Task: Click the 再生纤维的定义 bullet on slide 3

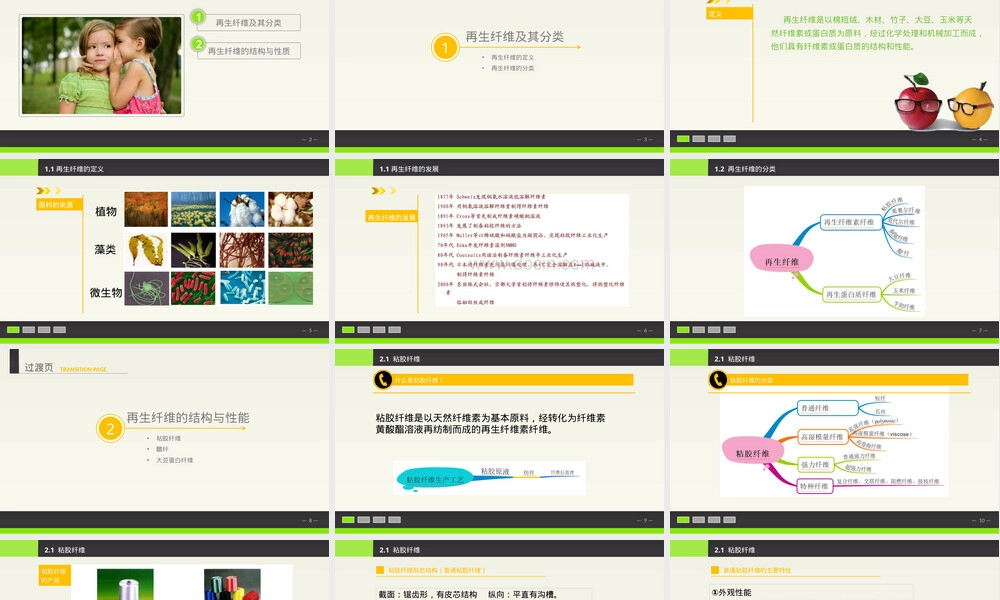Action: (x=512, y=57)
